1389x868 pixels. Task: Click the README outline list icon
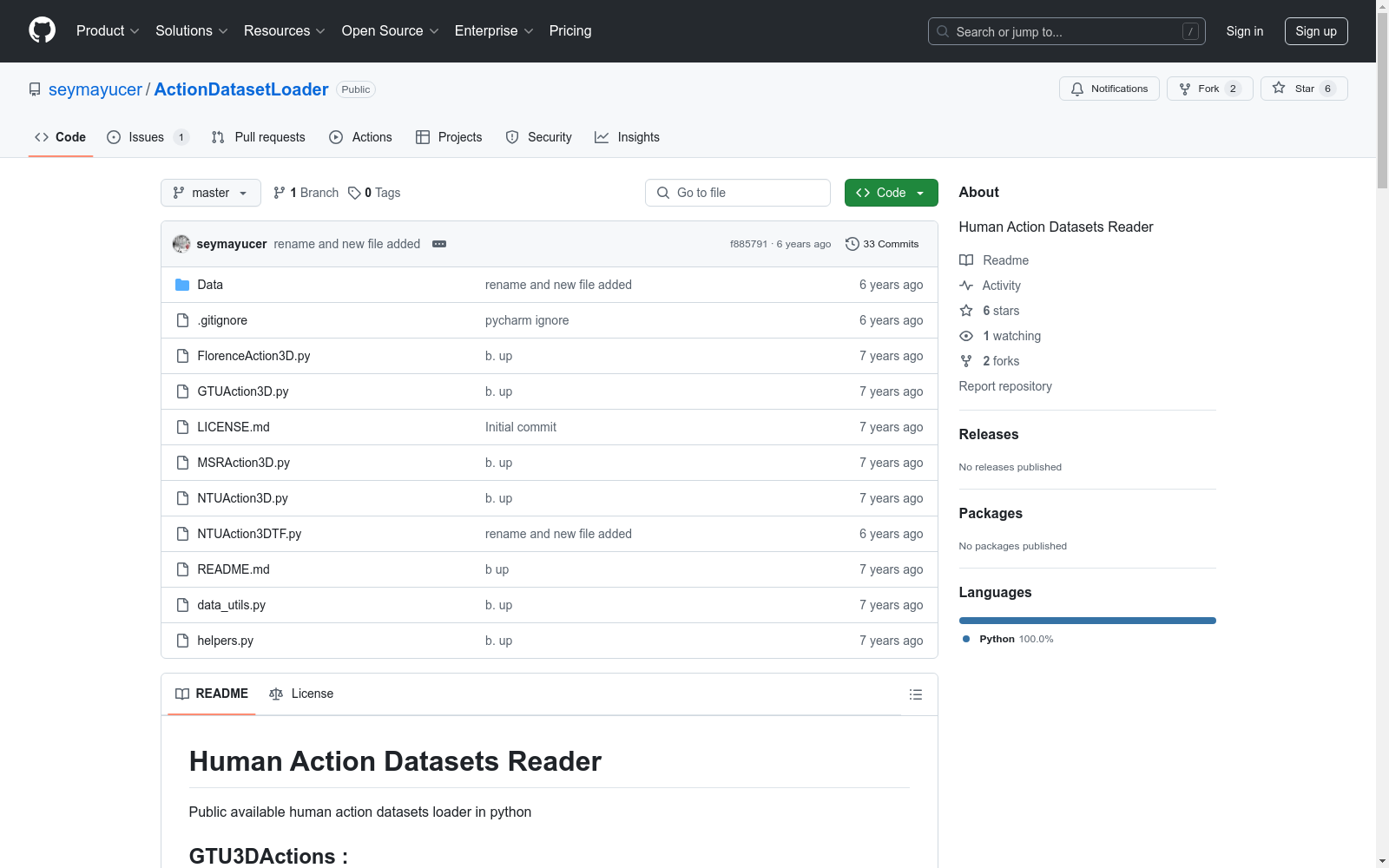tap(915, 694)
